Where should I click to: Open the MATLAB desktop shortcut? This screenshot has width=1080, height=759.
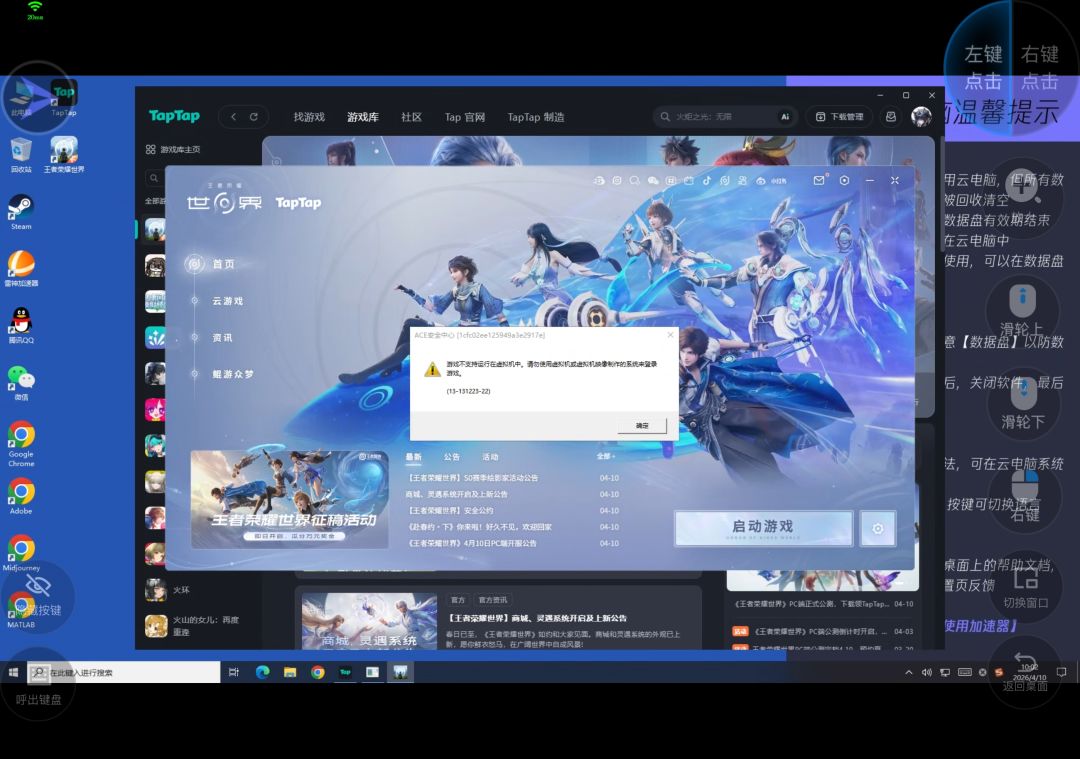pos(21,610)
